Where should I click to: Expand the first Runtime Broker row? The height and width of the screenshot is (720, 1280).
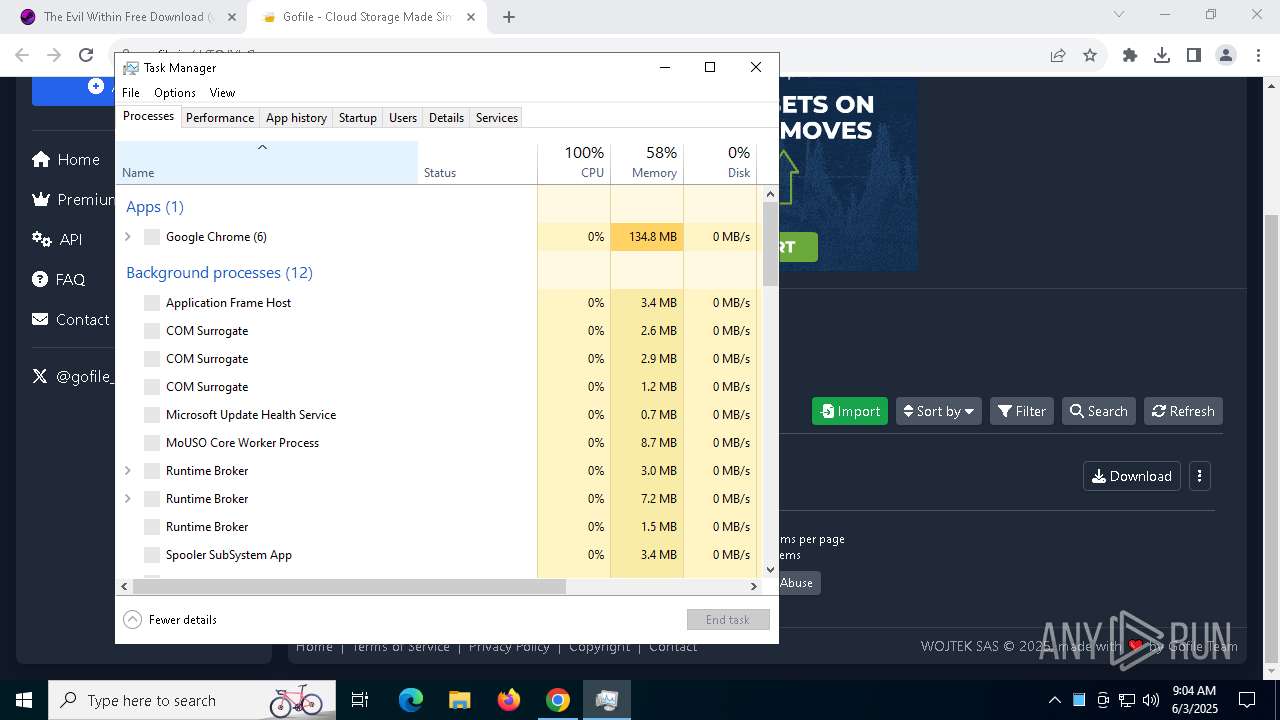127,471
